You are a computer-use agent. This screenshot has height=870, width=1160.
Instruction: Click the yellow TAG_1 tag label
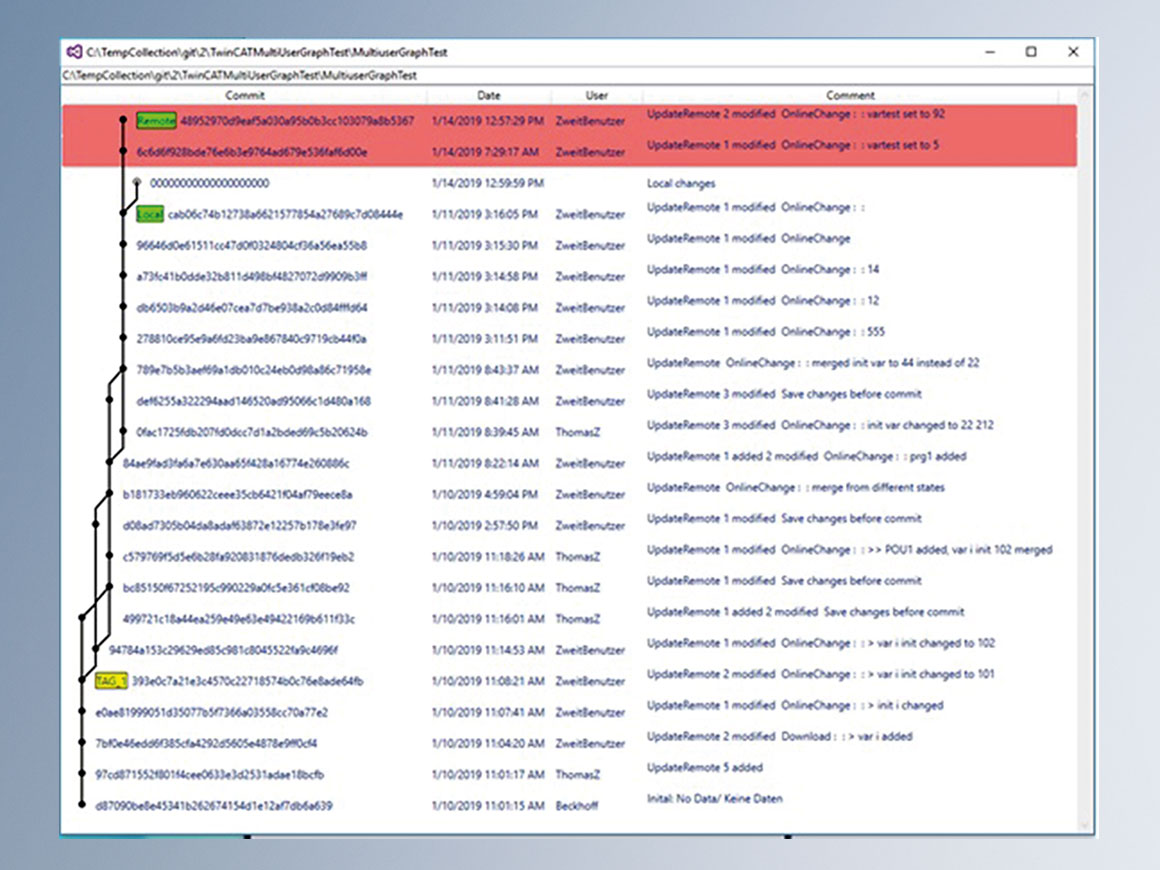pos(111,681)
